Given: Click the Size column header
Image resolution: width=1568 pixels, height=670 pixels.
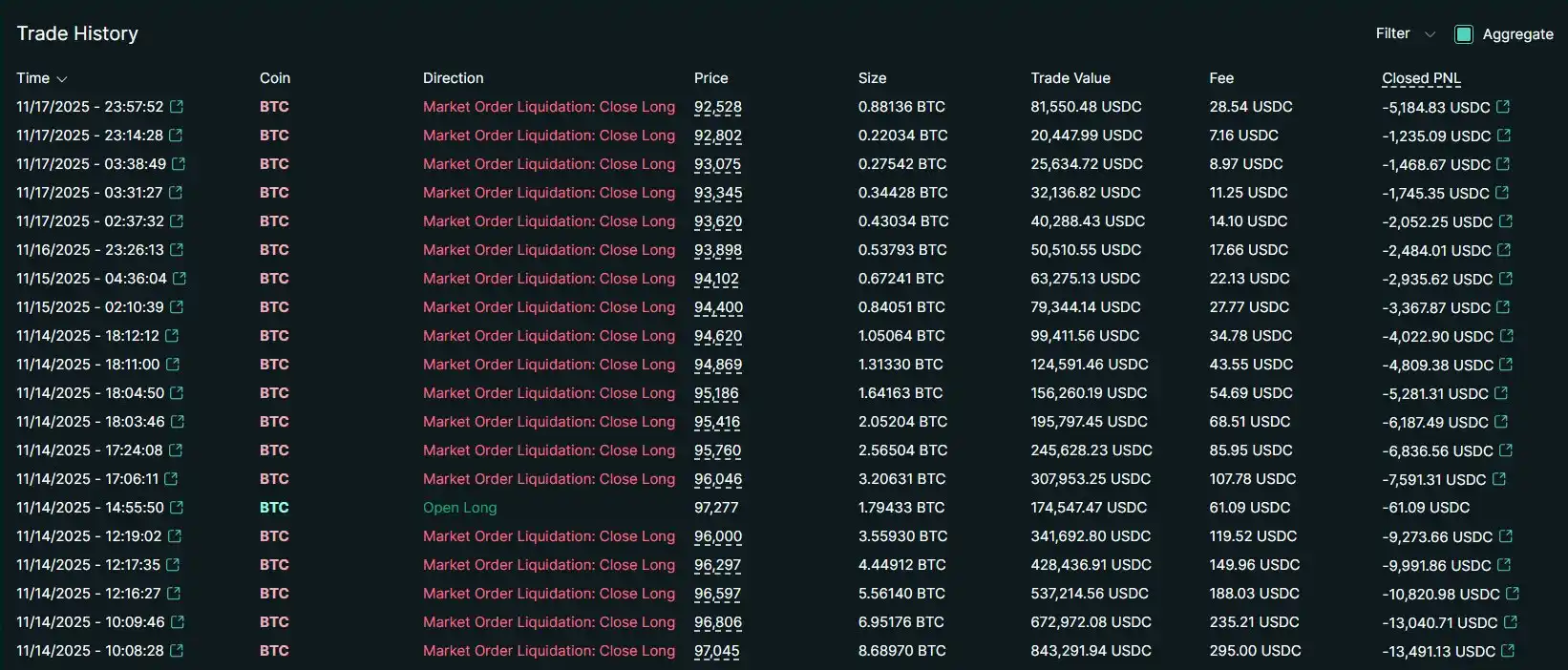Looking at the screenshot, I should click(x=872, y=78).
